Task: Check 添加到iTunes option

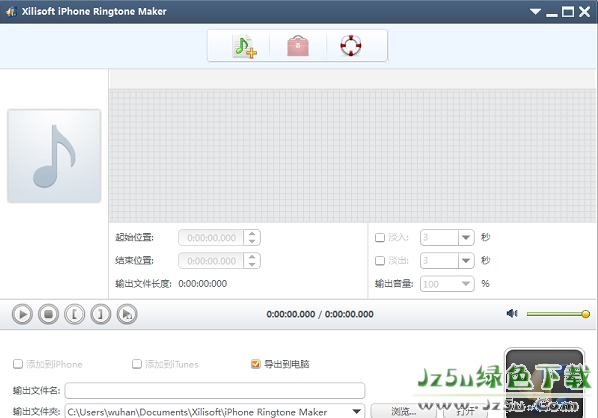Action: 137,364
